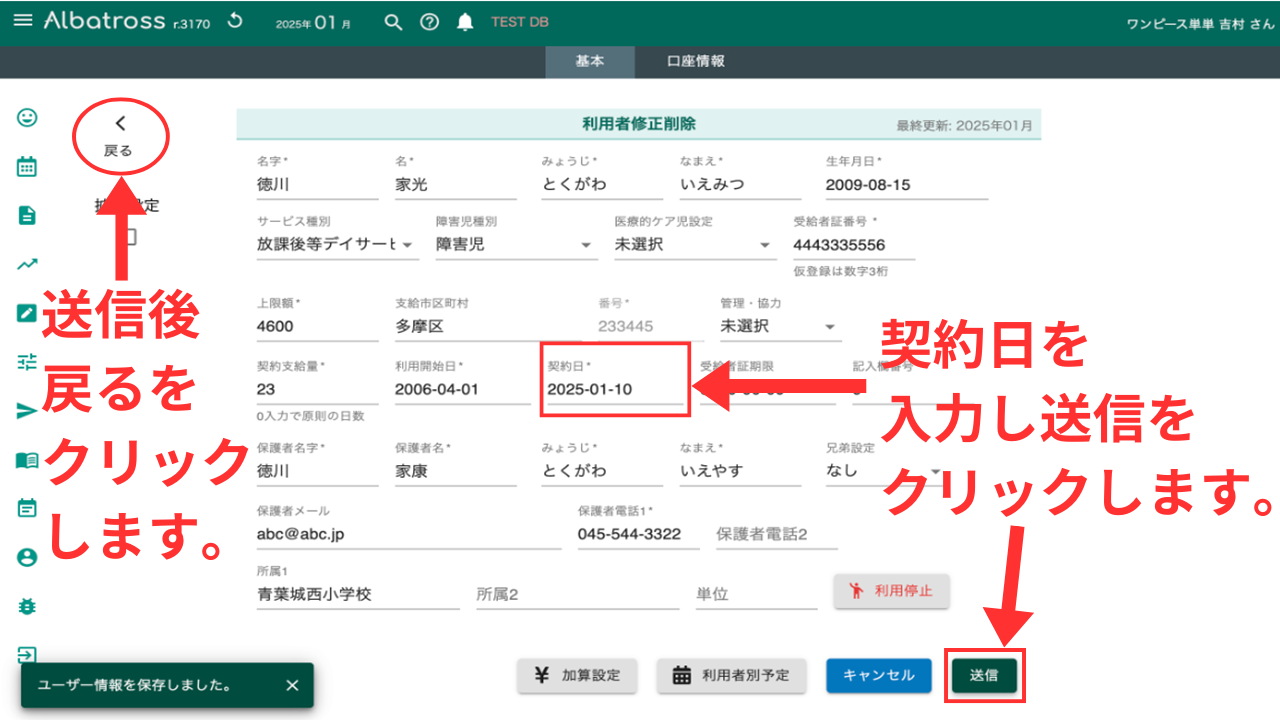Click the 名字 field containing 徳川

click(317, 185)
